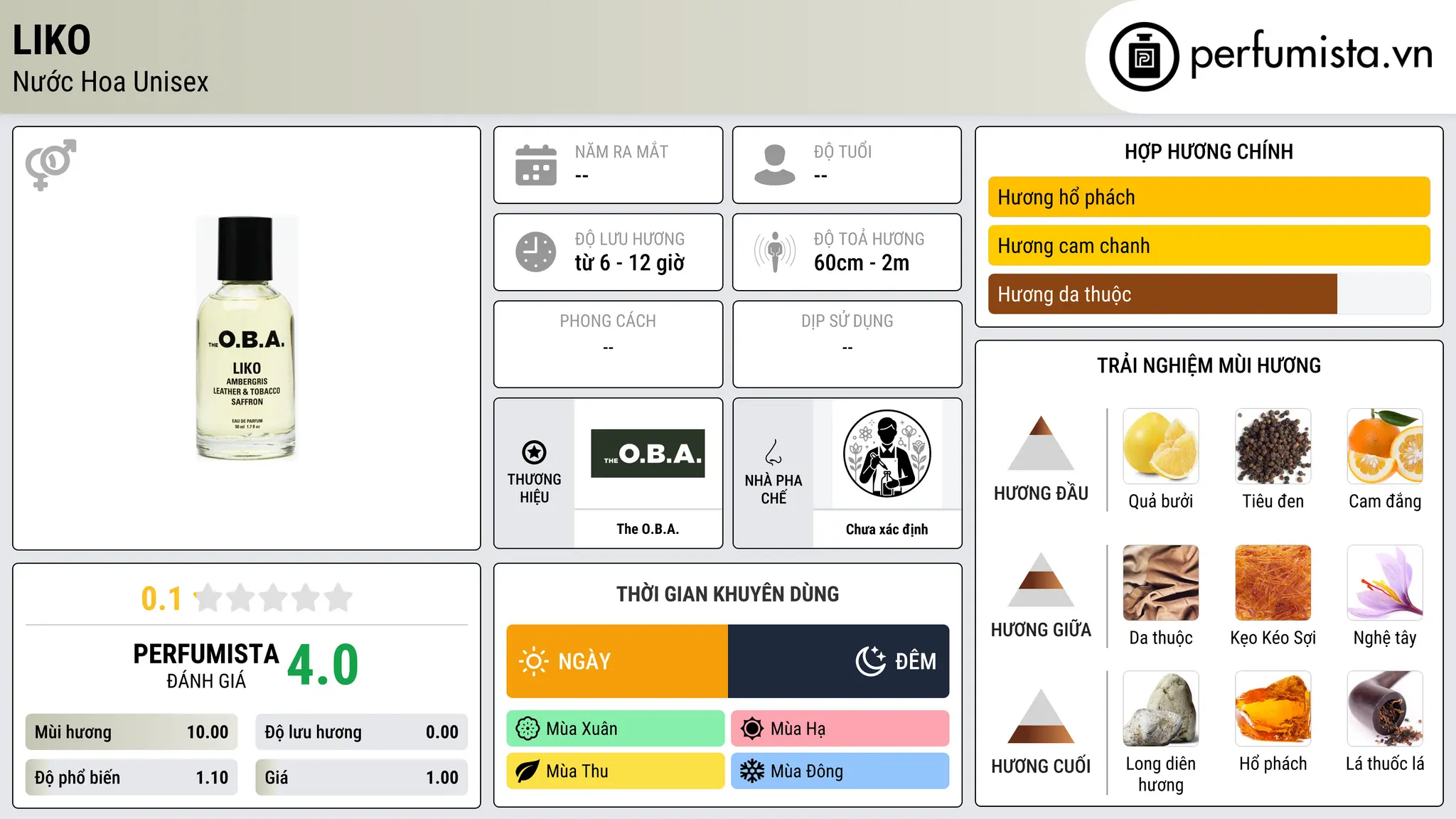Click the person icon beside Độ tuổi
Screen dimensions: 1456x819
click(775, 165)
